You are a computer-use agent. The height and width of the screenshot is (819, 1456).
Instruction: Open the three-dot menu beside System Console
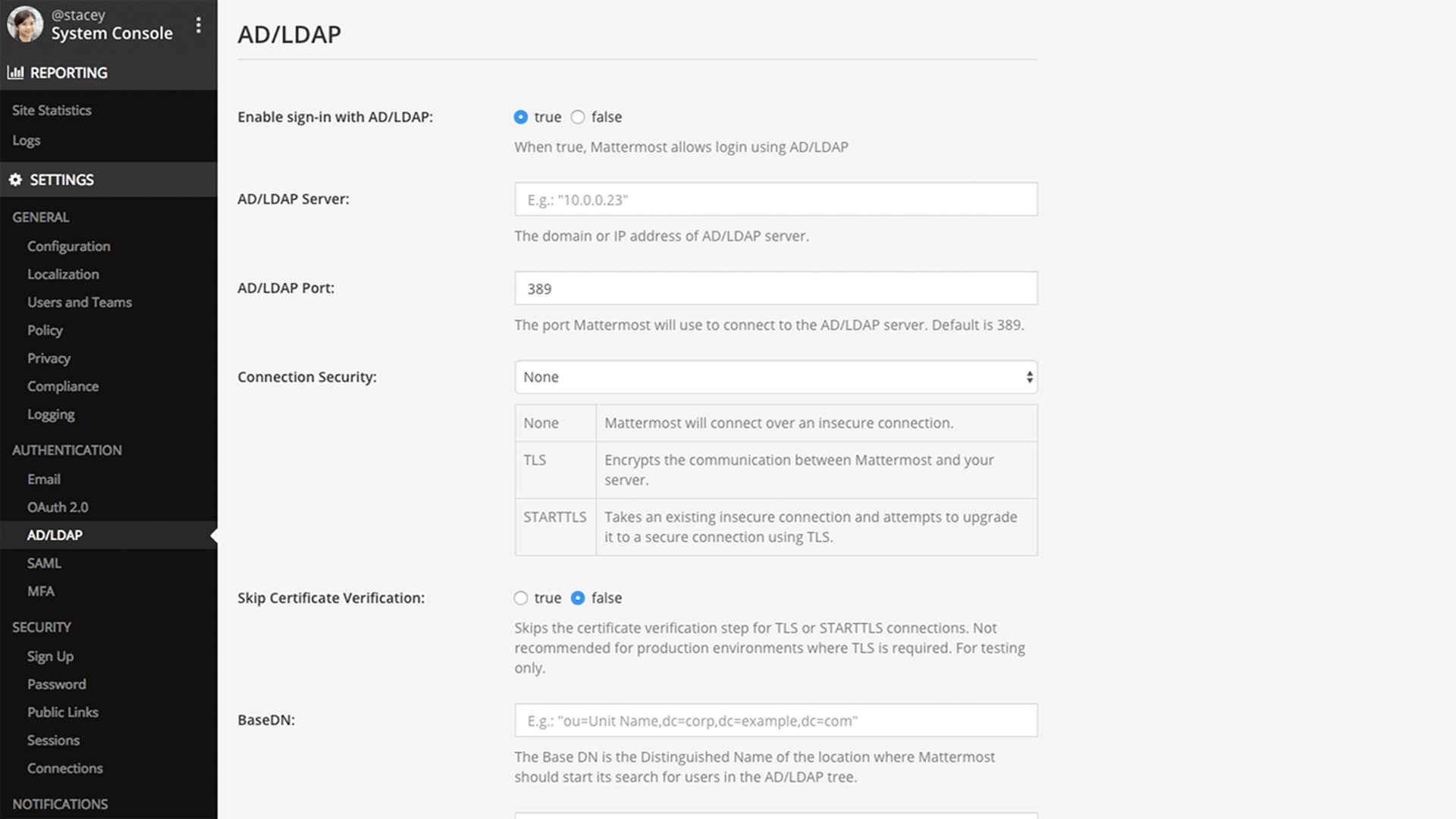(x=199, y=25)
